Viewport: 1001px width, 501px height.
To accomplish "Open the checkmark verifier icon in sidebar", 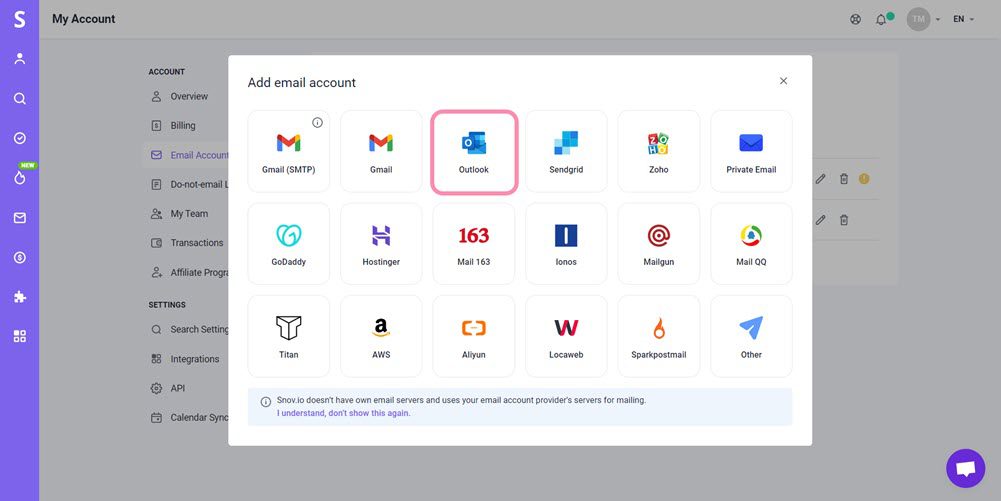I will pyautogui.click(x=20, y=138).
